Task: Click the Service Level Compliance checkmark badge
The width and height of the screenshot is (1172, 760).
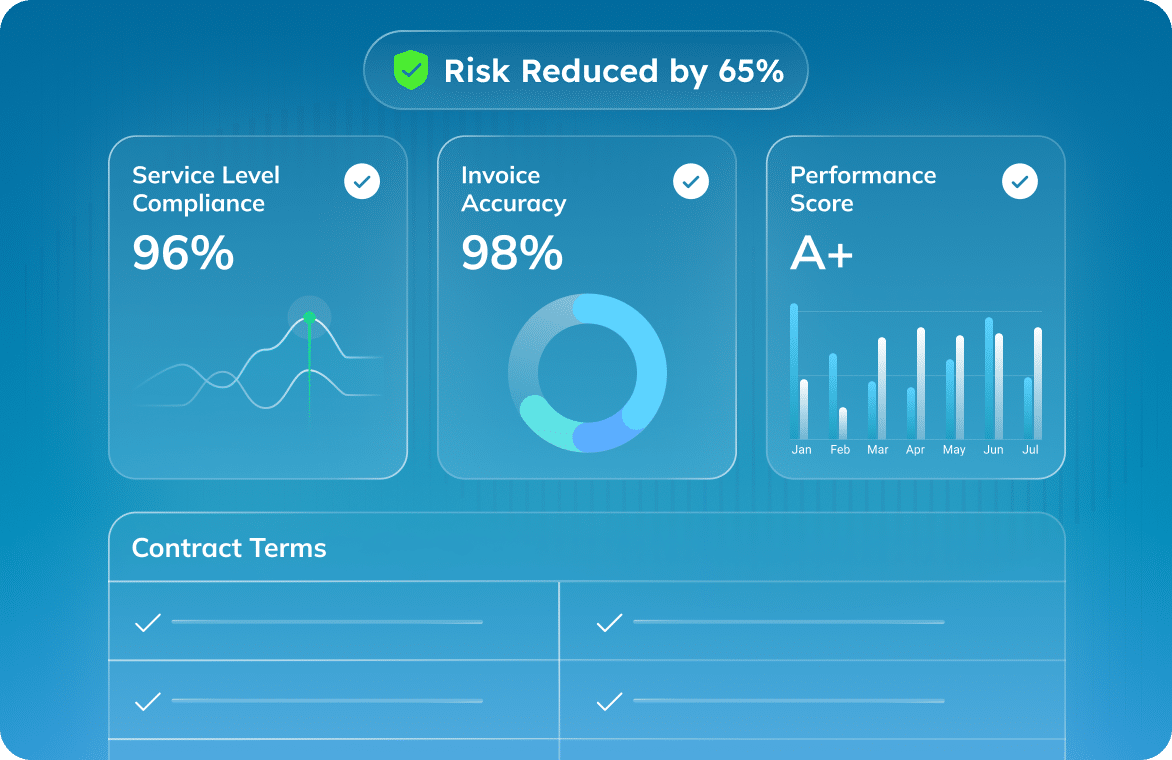Action: point(362,182)
